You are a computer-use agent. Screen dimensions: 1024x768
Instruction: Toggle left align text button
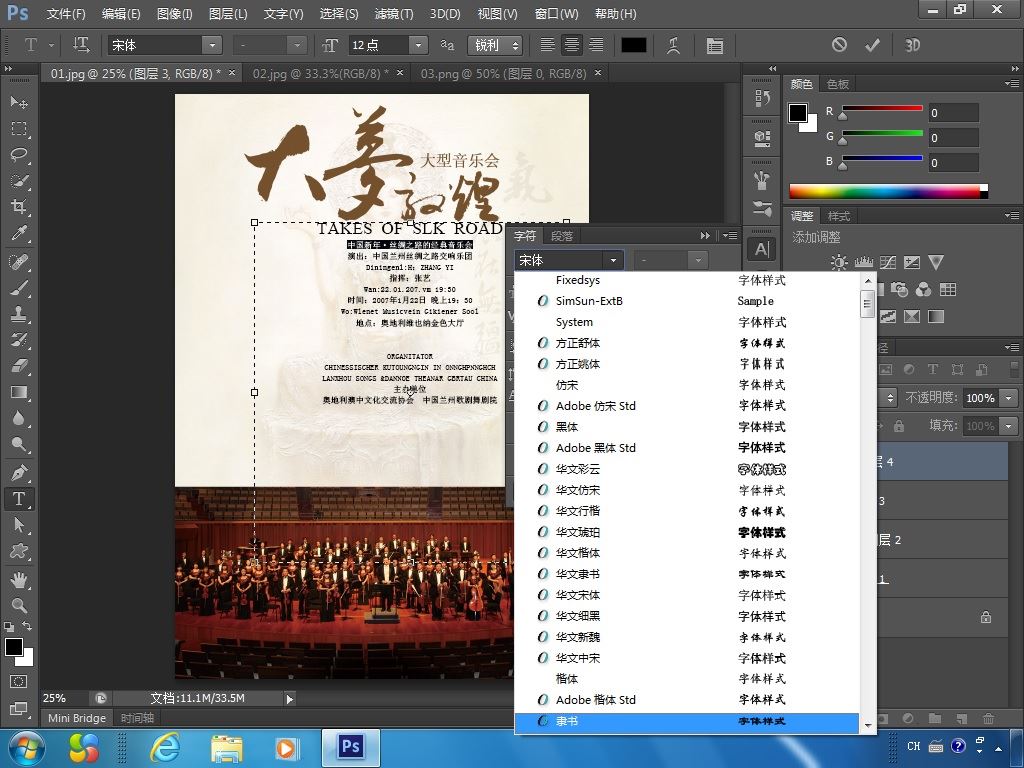coord(548,45)
